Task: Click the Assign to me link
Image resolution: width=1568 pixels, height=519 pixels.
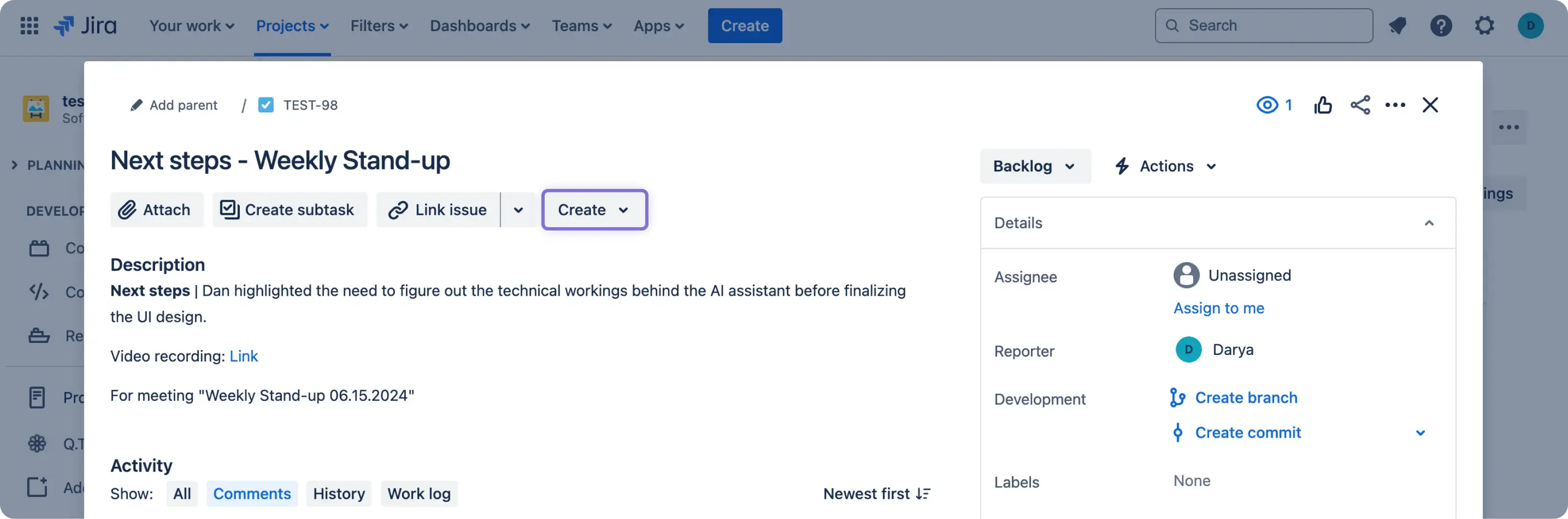Action: tap(1219, 308)
